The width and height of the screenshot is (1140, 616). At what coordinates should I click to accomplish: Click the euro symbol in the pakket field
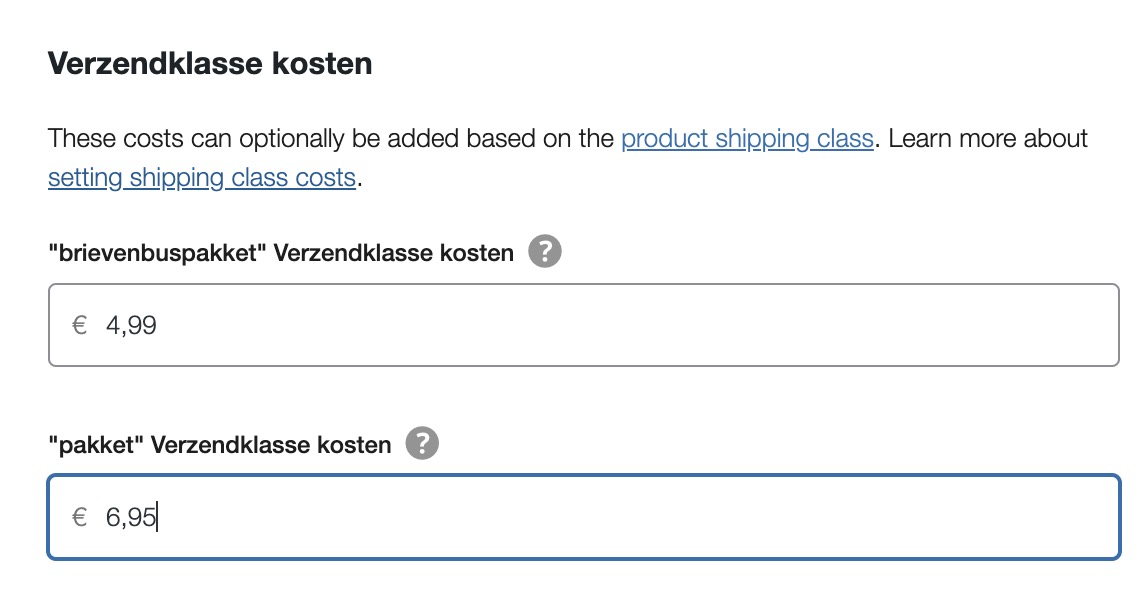(x=81, y=517)
